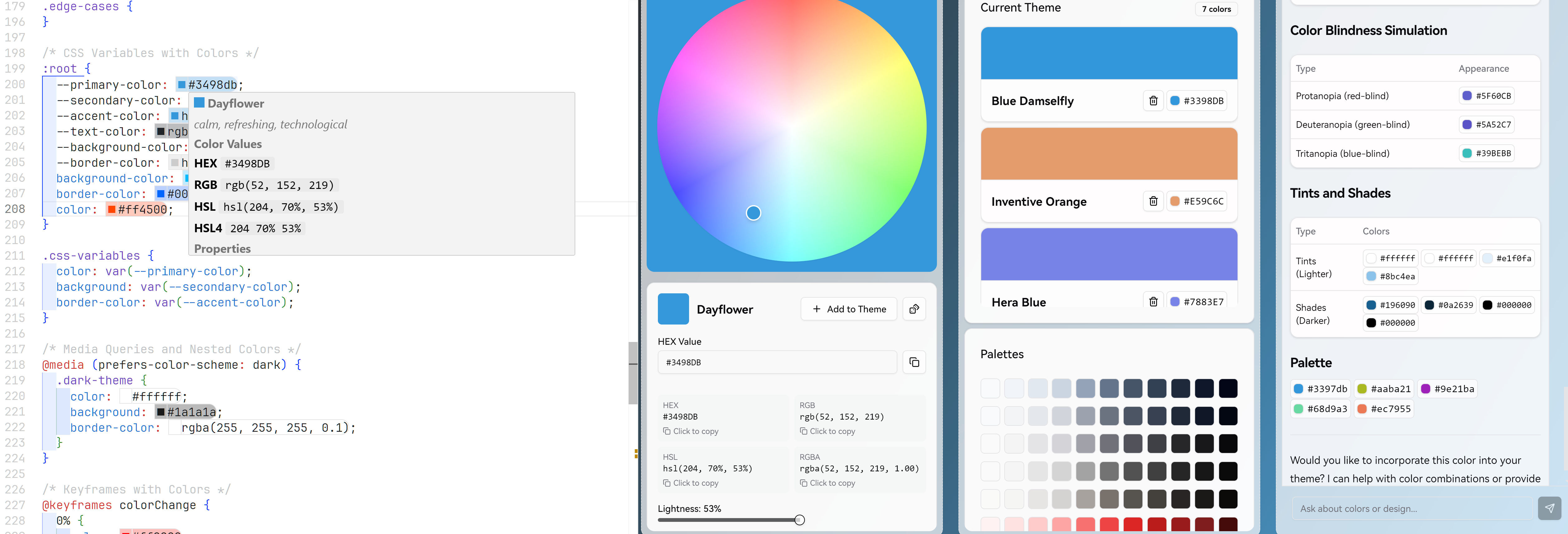This screenshot has width=1568, height=534.
Task: Click to copy the RGBA value
Action: pyautogui.click(x=832, y=483)
